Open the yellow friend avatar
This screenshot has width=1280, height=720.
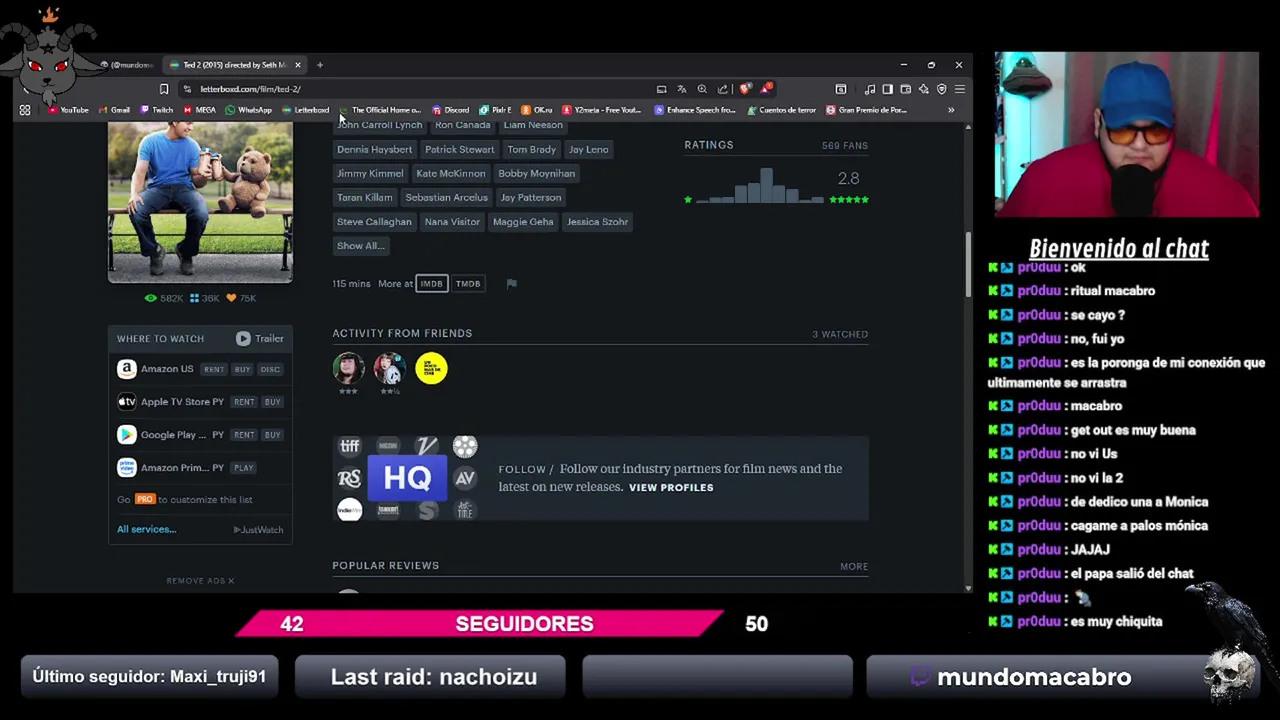(x=431, y=368)
